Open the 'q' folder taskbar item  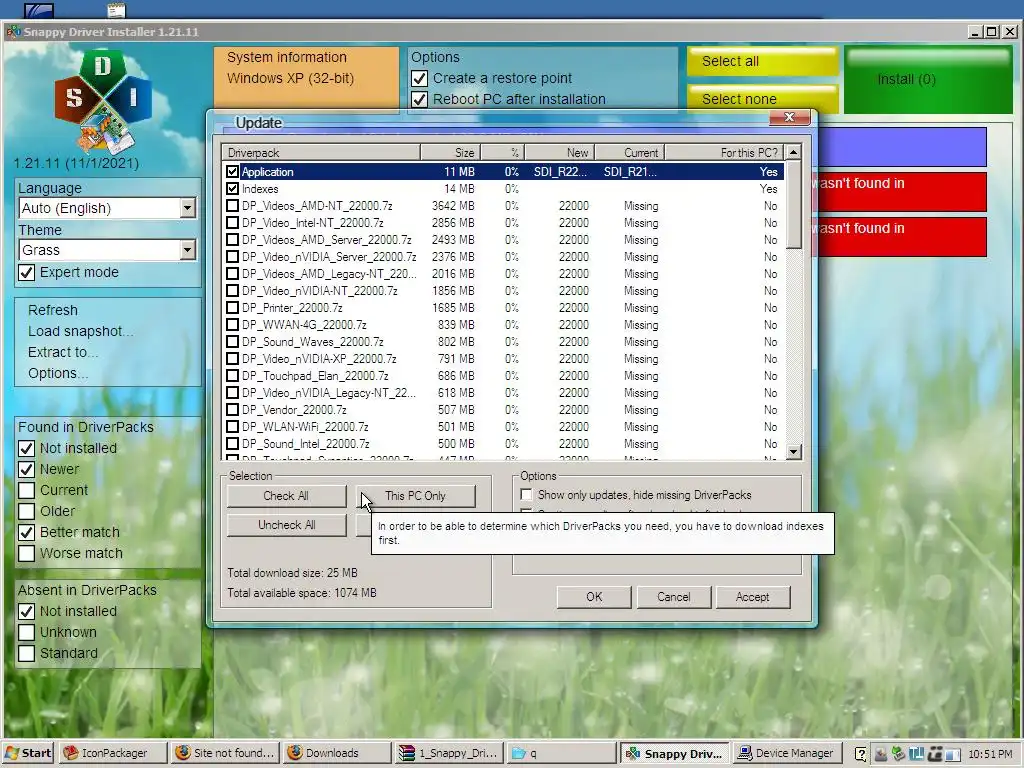[x=562, y=753]
